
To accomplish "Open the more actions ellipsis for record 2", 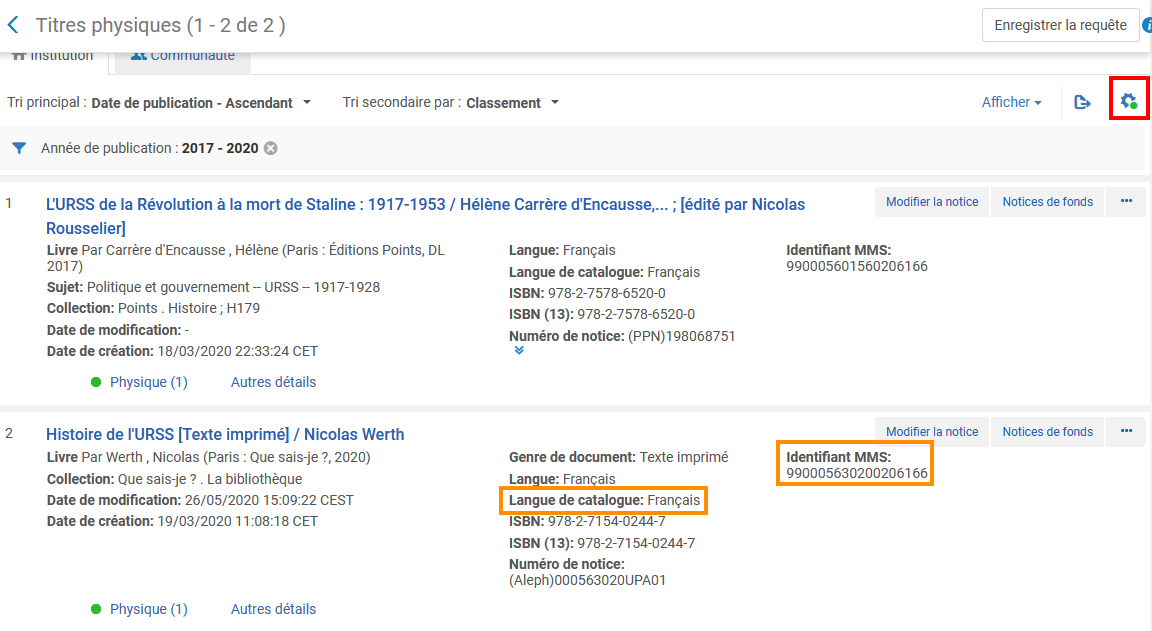I will click(1126, 432).
